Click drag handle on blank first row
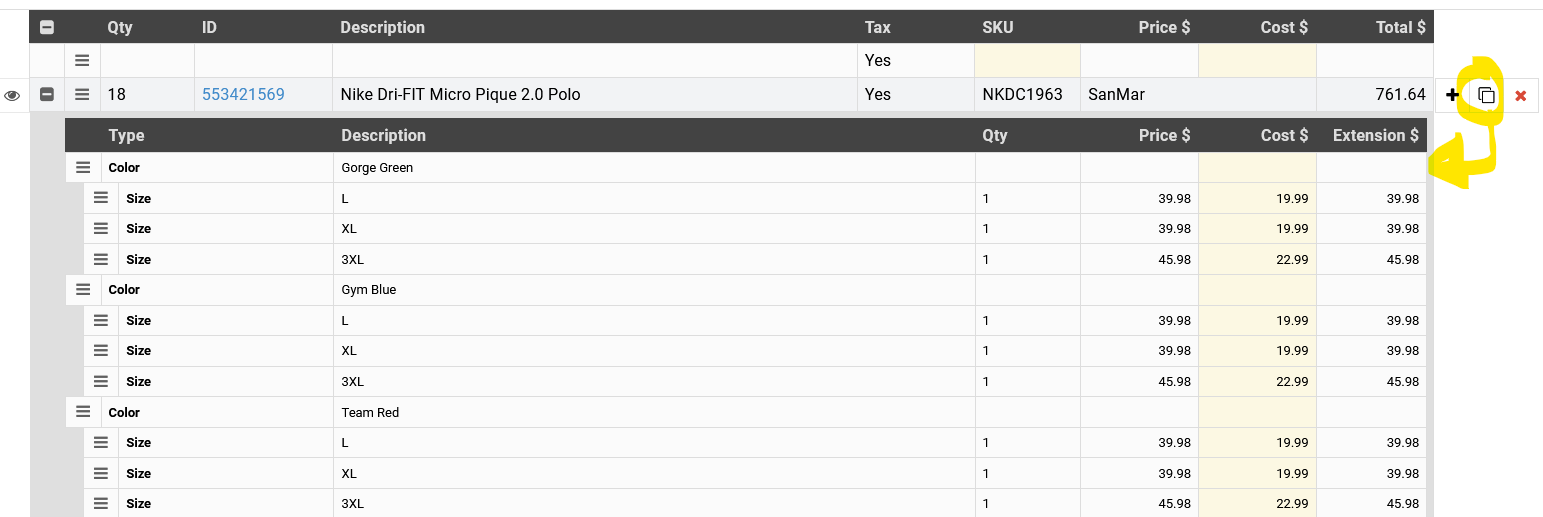 pyautogui.click(x=82, y=61)
